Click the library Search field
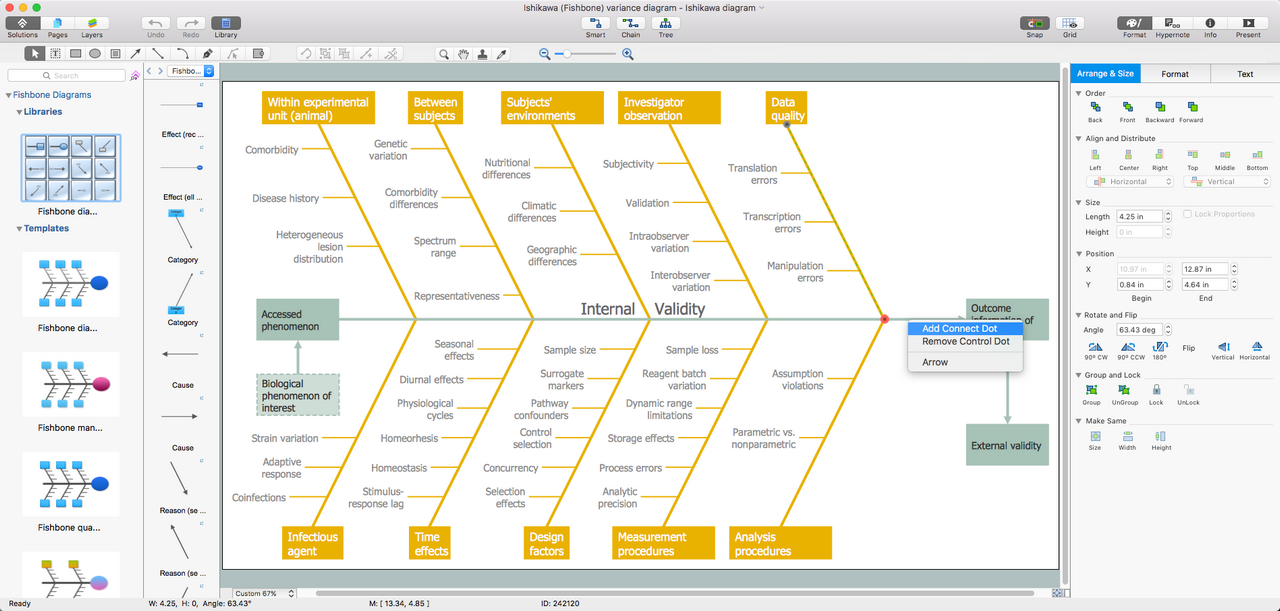Image resolution: width=1280 pixels, height=611 pixels. 66,75
